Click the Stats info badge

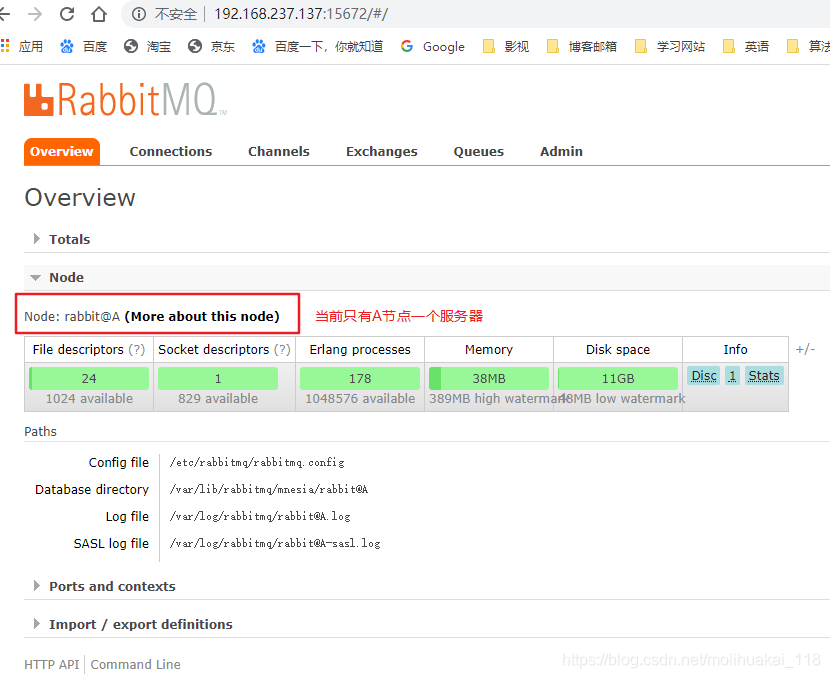[764, 376]
